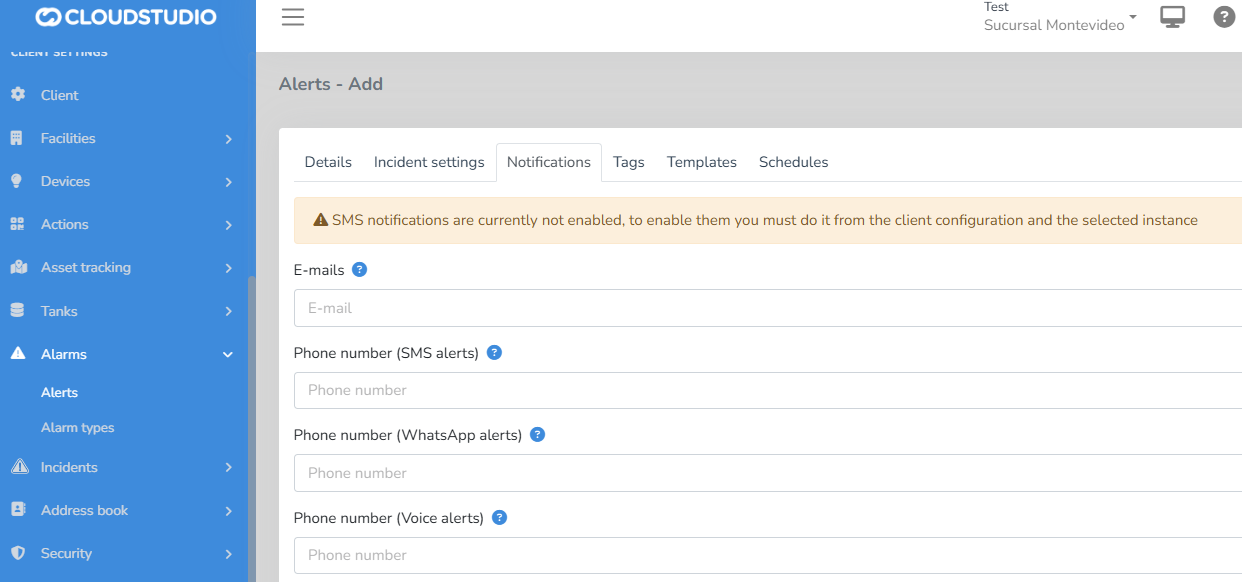This screenshot has height=582, width=1242.
Task: Click the E-mails help info icon
Action: click(360, 270)
